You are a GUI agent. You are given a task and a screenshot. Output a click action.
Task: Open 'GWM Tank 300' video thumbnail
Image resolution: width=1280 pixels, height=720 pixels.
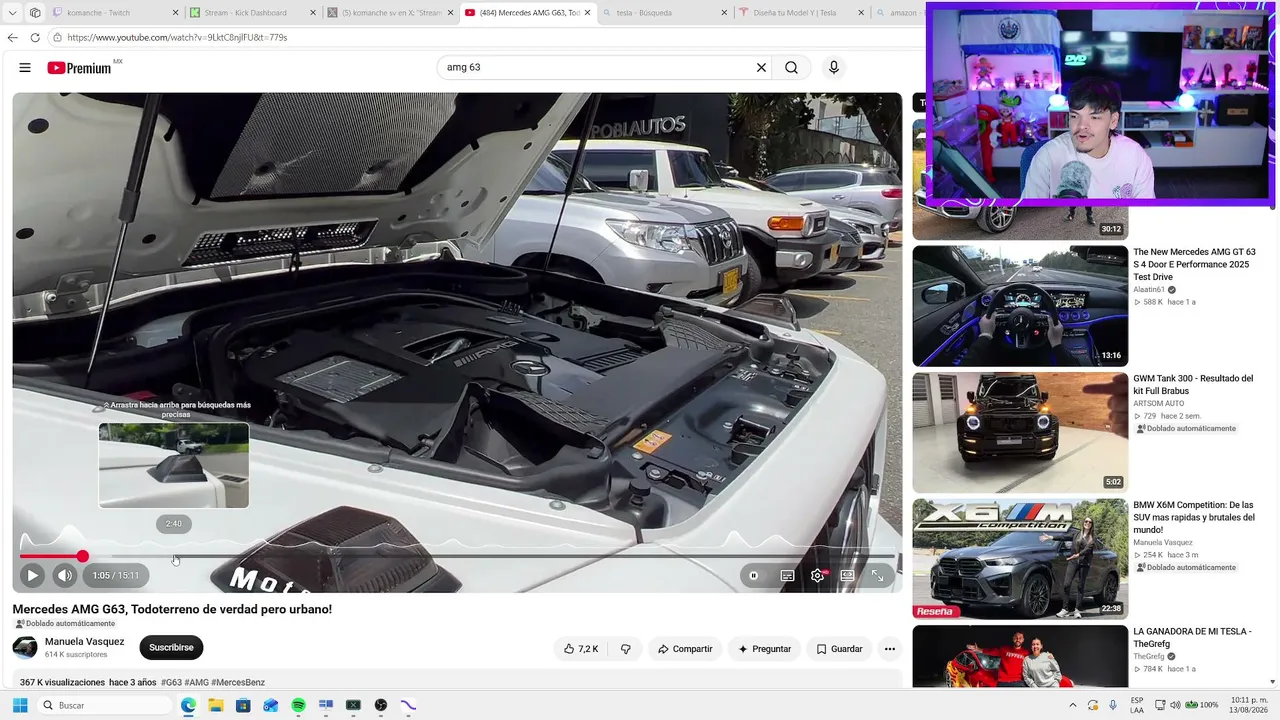coord(1020,433)
